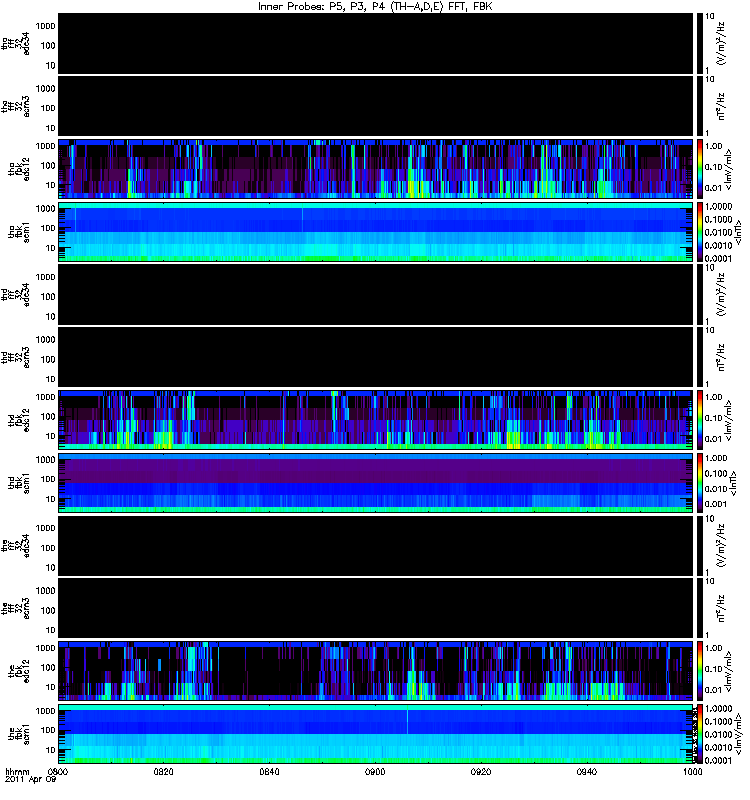Screen dimensions: 750x800
Task: Click the '10' y-axis tick of the fbk scm1
Action: pos(51,751)
